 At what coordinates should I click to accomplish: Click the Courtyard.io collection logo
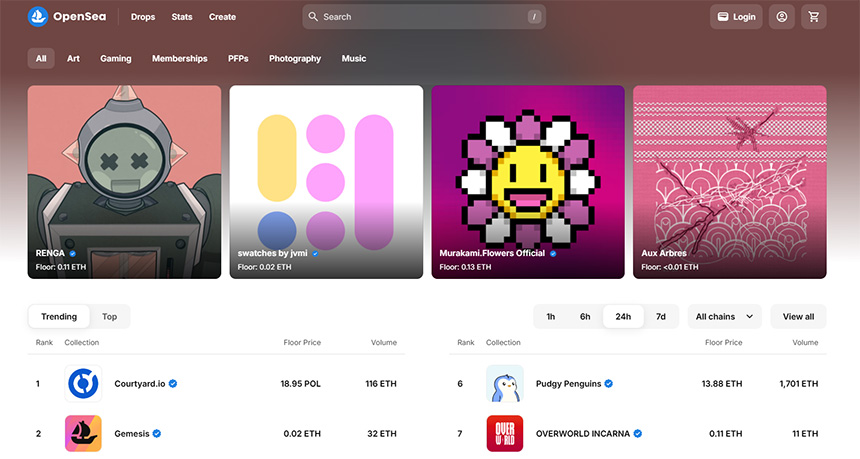pyautogui.click(x=83, y=383)
